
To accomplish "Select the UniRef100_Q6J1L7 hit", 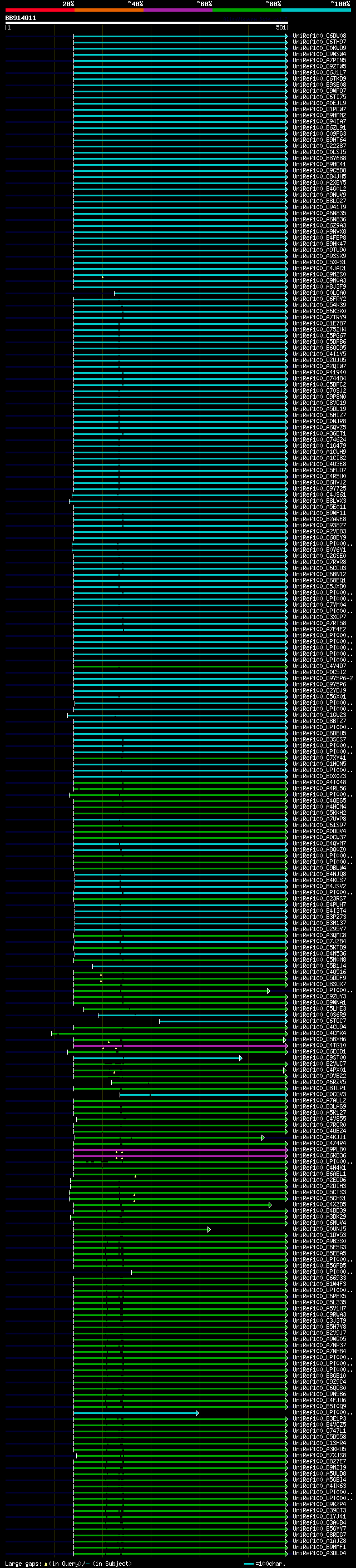I will tap(319, 72).
